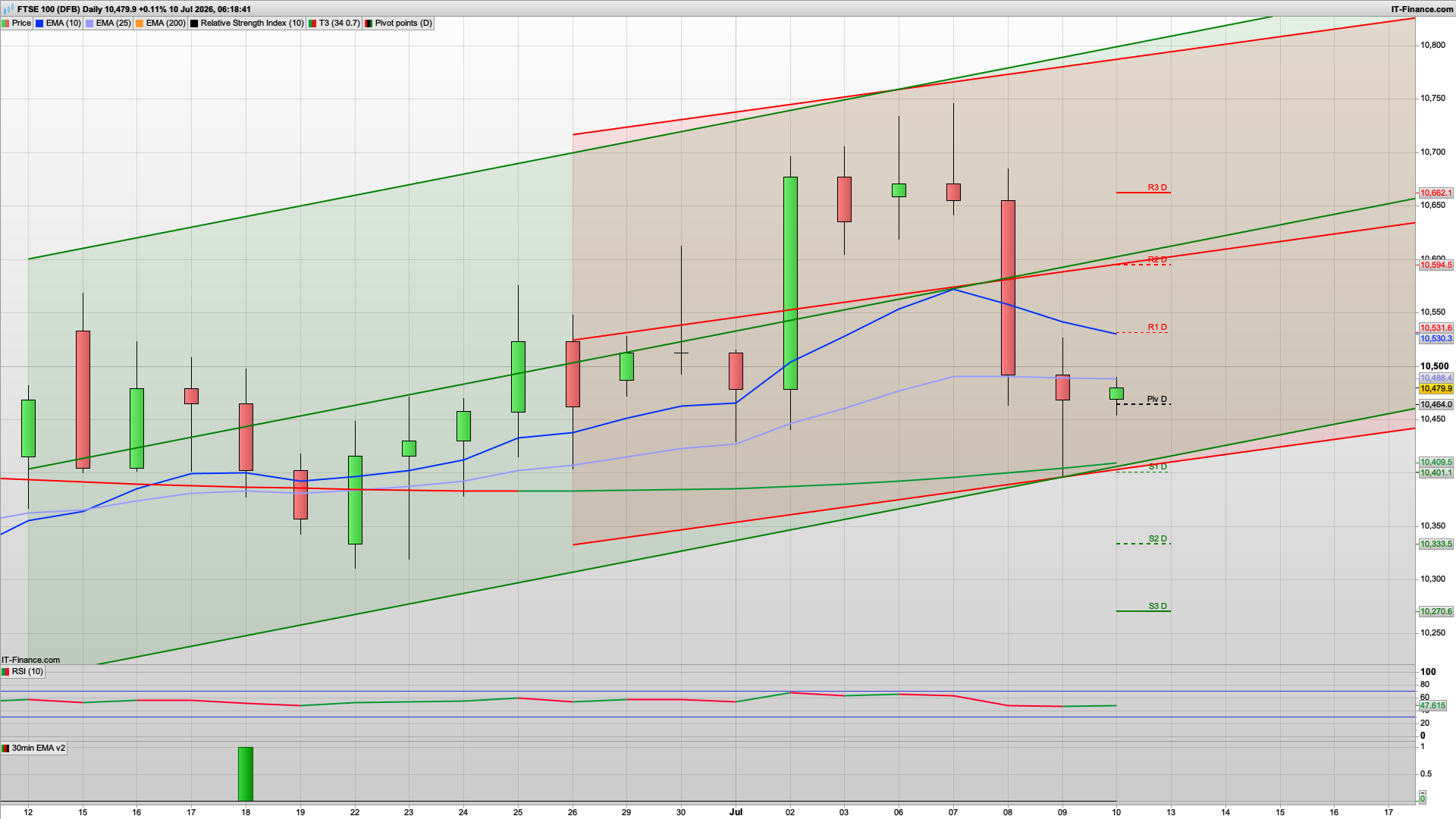This screenshot has width=1456, height=819.
Task: Select the R3 D pivot label
Action: [1157, 187]
